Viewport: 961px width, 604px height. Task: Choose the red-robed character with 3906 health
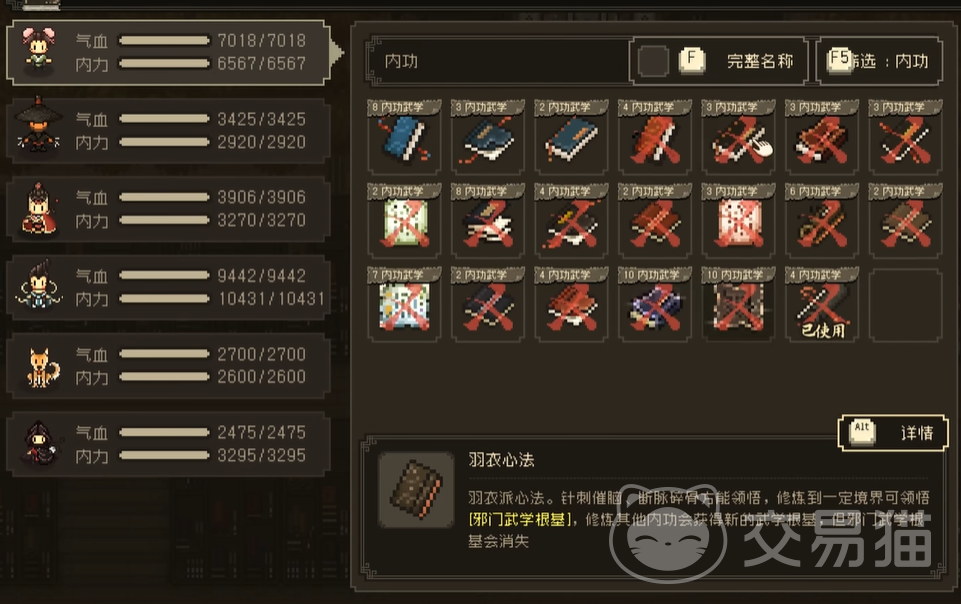tap(169, 209)
